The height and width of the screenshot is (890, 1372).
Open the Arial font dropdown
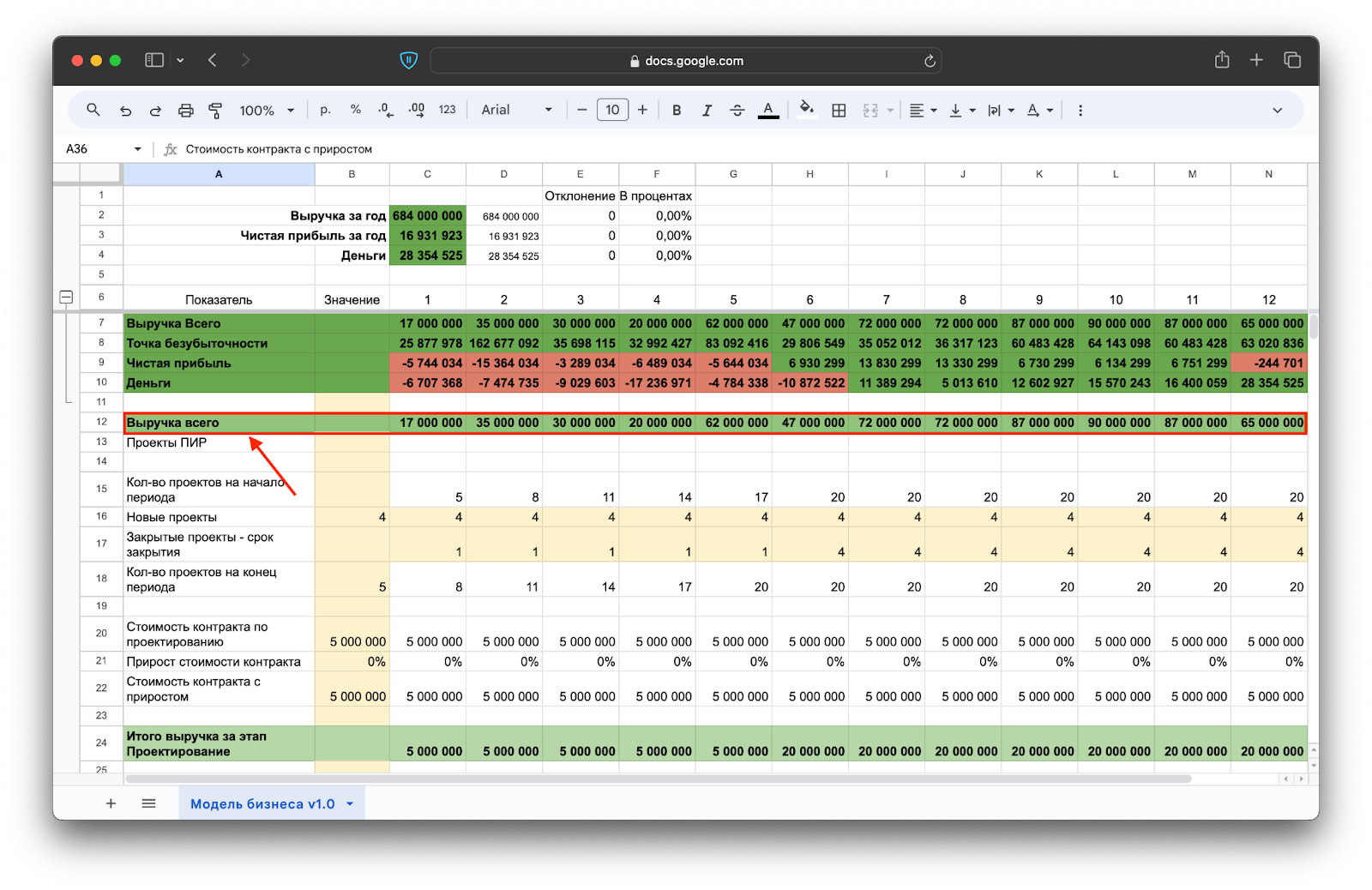click(516, 110)
